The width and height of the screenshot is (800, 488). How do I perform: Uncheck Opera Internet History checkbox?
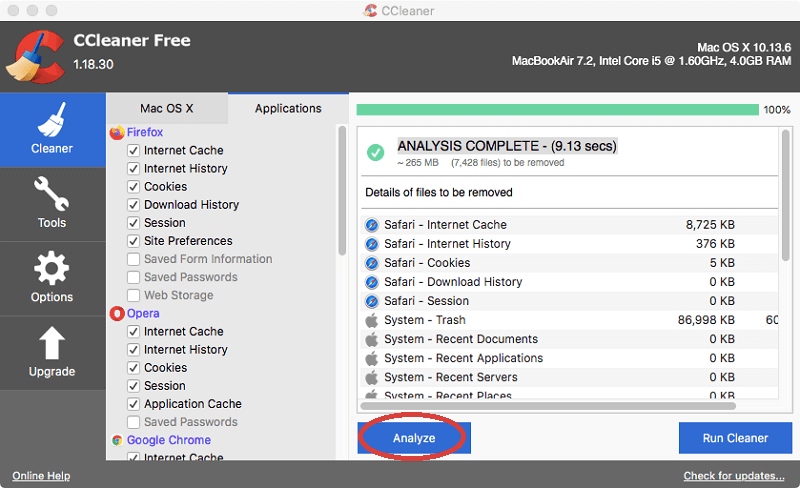point(133,350)
